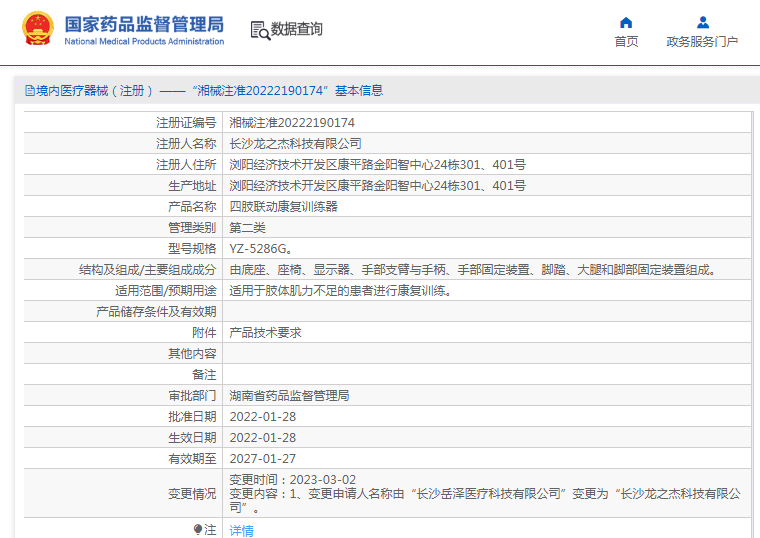Click registrant name 长沙龙之杰科技有限公司
The height and width of the screenshot is (538, 760).
pos(295,143)
